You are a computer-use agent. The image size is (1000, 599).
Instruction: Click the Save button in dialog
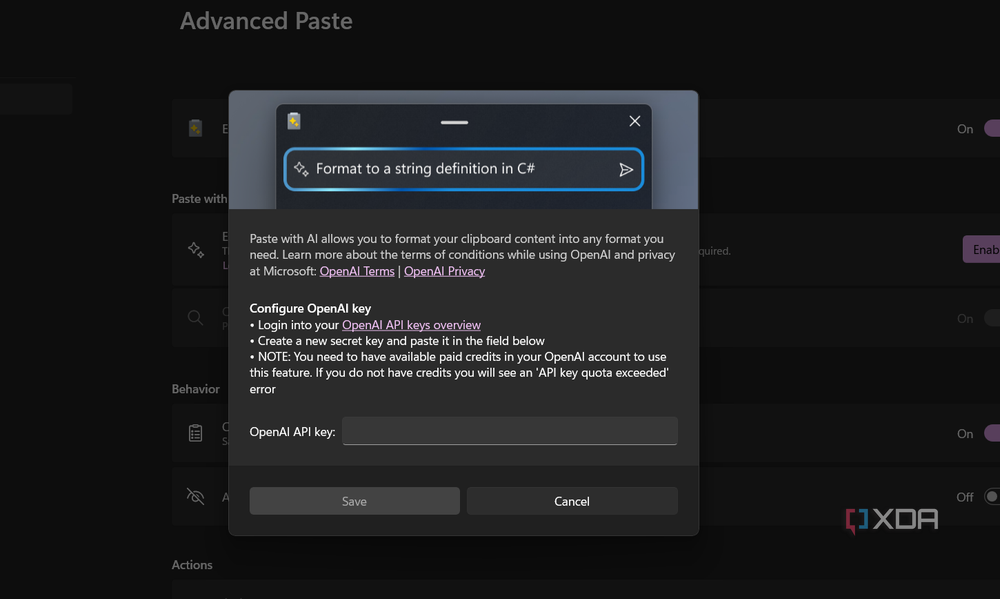click(x=354, y=501)
